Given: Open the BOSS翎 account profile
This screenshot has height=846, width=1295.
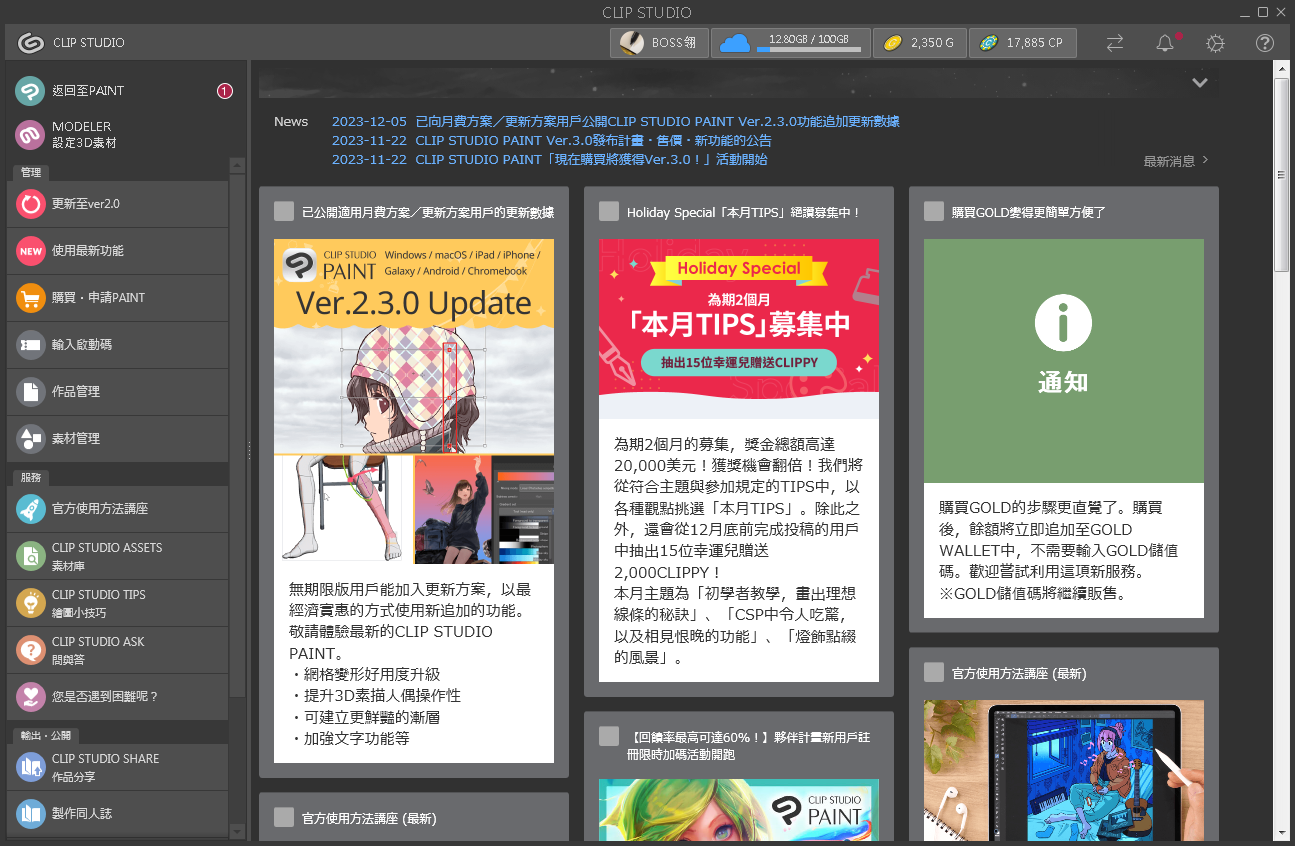Looking at the screenshot, I should [x=659, y=43].
